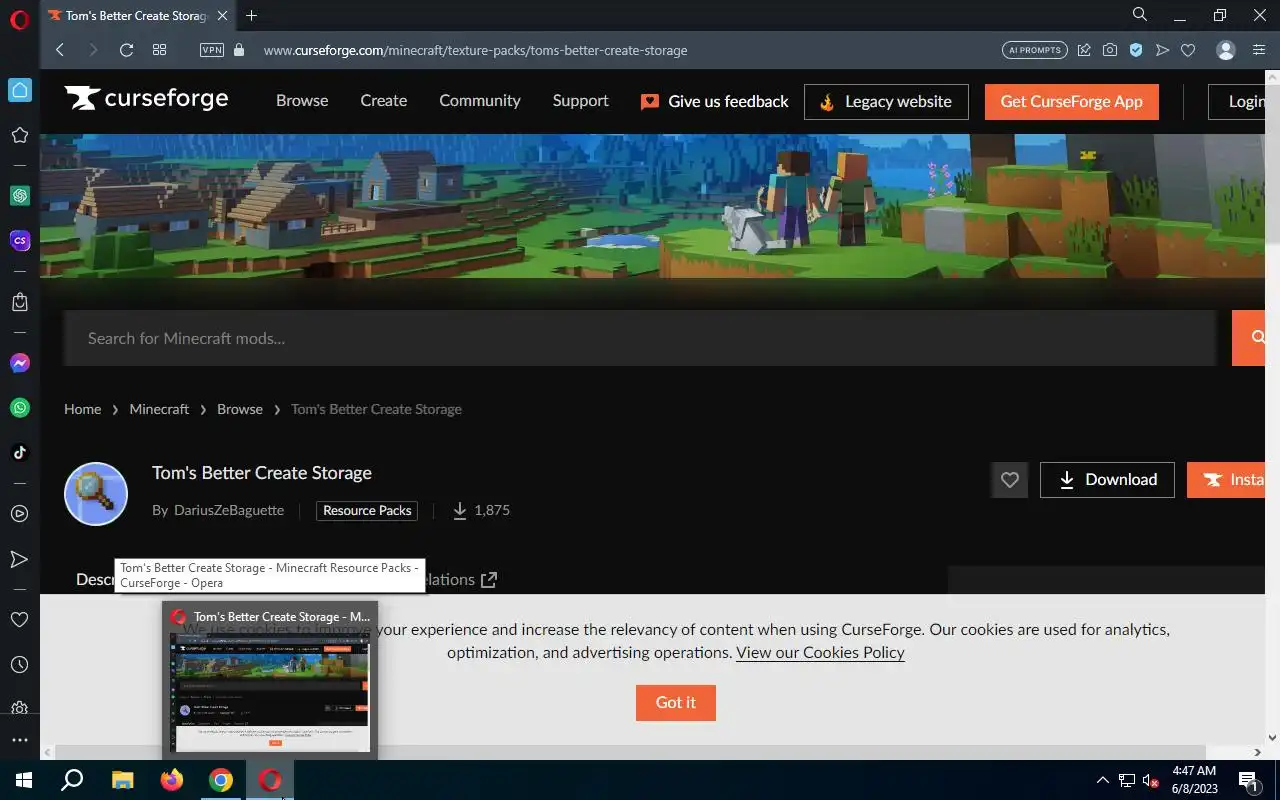Reload the page
Viewport: 1280px width, 800px height.
[126, 50]
